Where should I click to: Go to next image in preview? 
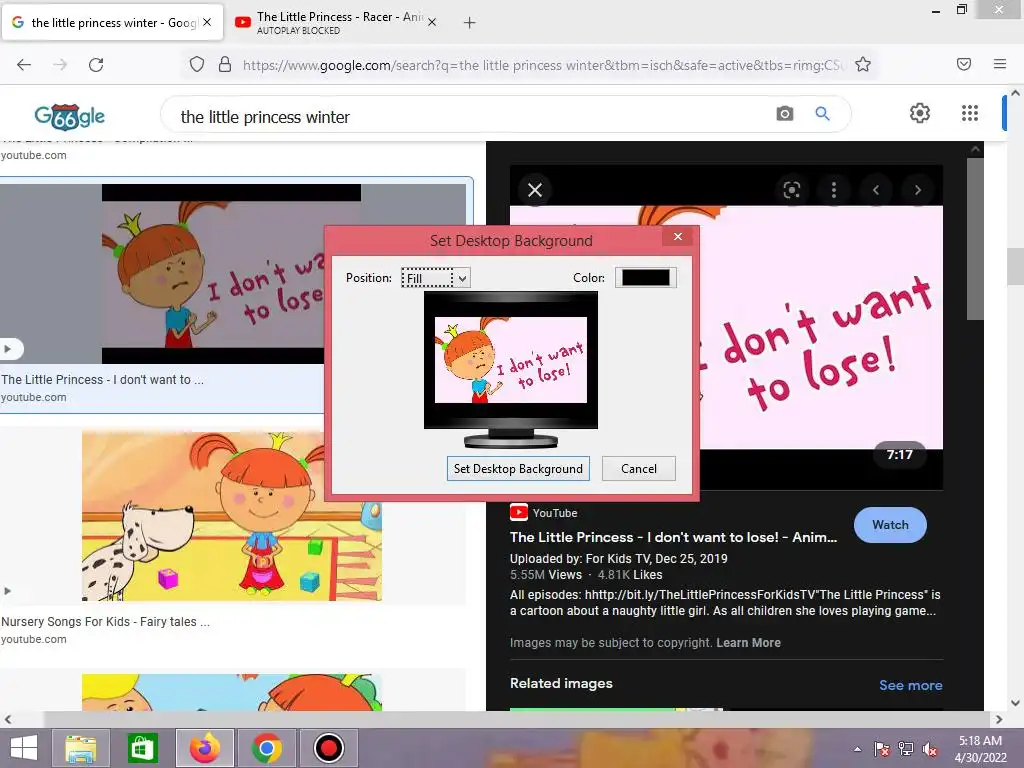pos(918,190)
